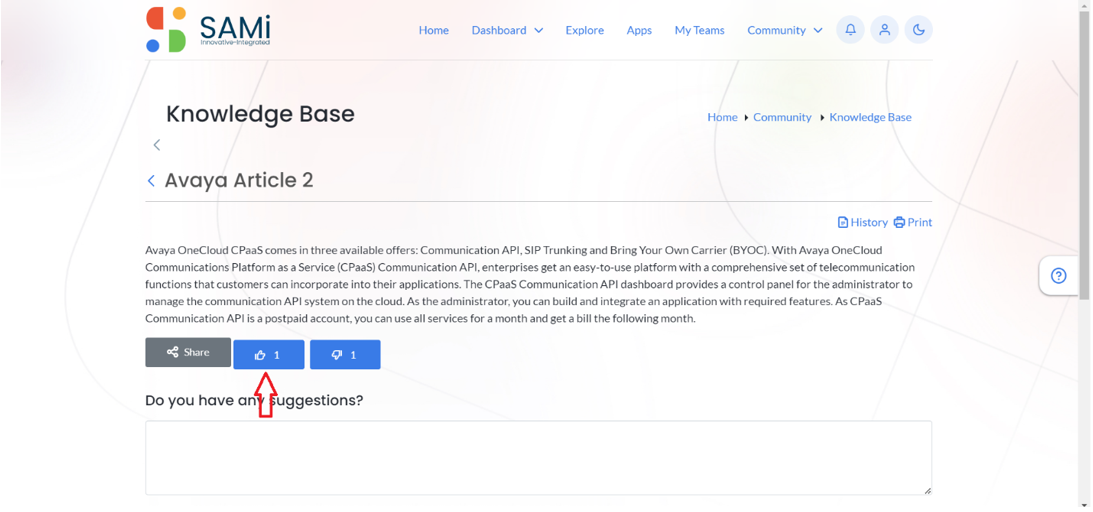Click the SAMi logo
Image resolution: width=1093 pixels, height=512 pixels.
[208, 29]
